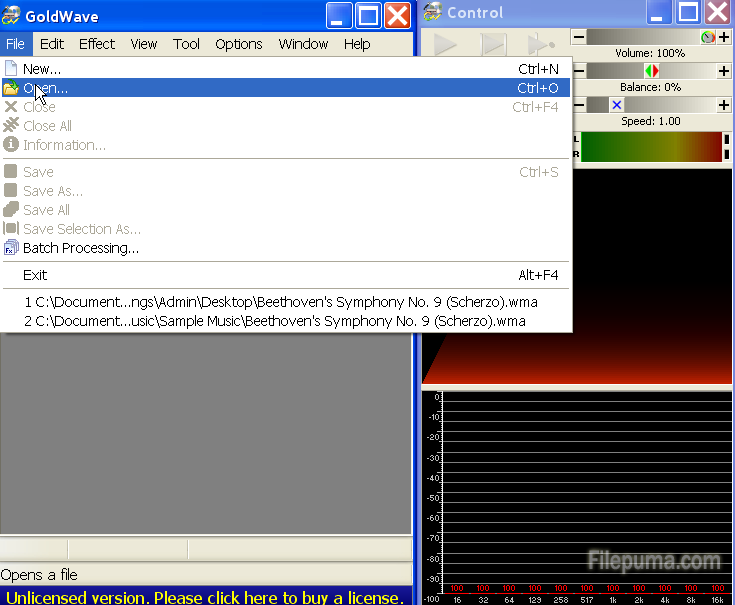The image size is (735, 605).
Task: Click the balance plus button
Action: 724,71
